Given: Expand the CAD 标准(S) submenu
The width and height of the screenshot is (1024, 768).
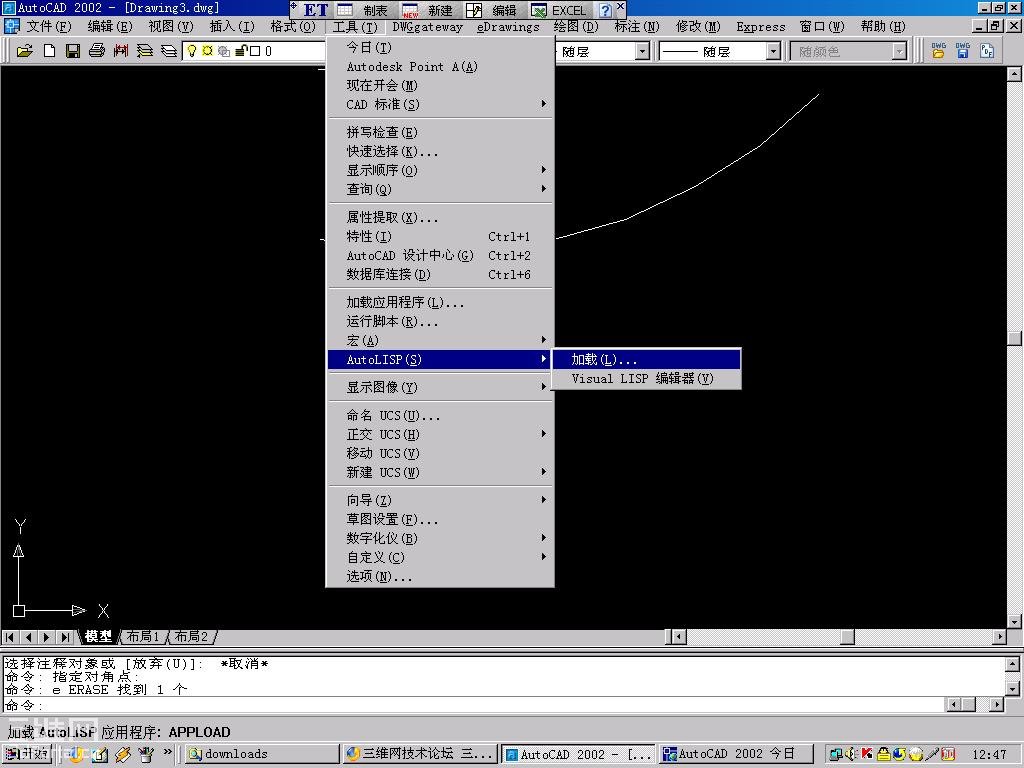Looking at the screenshot, I should coord(440,104).
